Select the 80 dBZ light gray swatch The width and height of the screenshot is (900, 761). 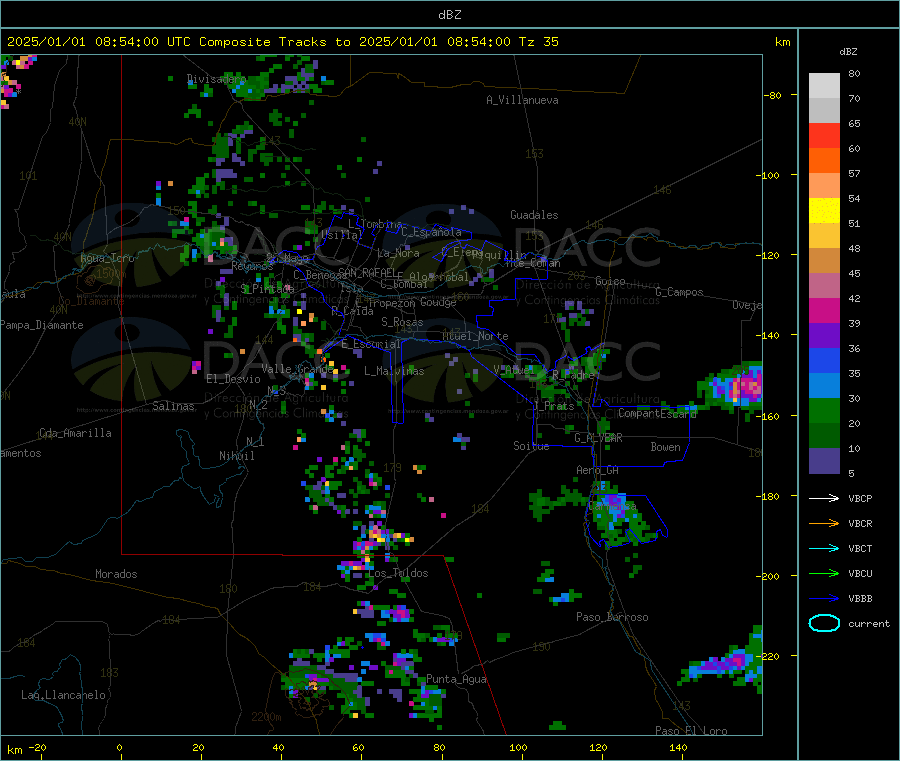(824, 86)
